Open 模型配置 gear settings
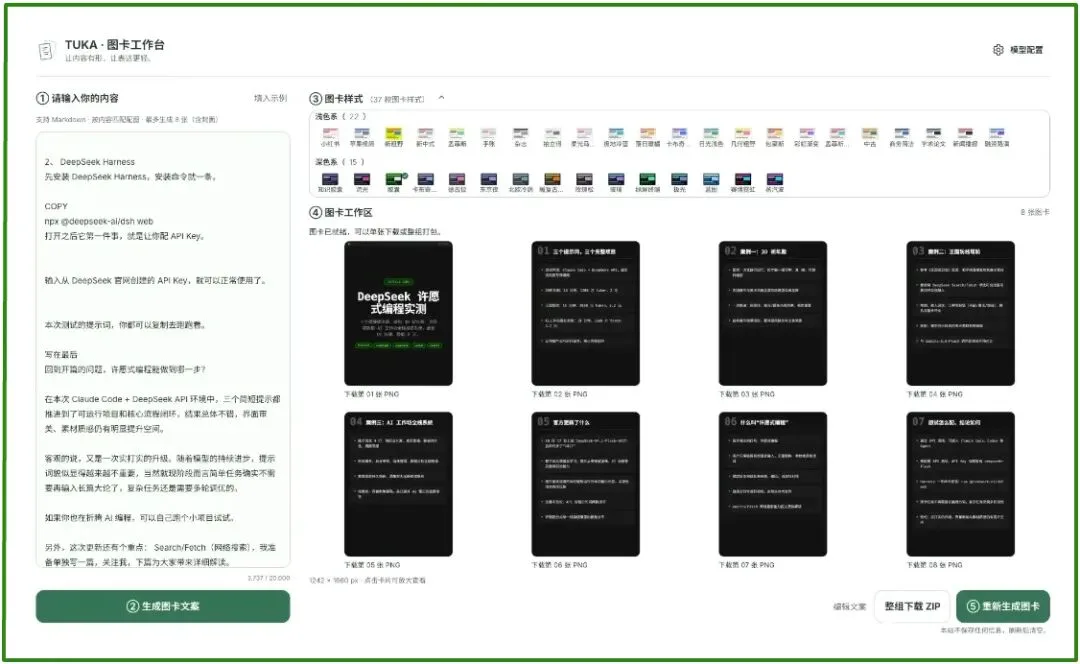This screenshot has width=1080, height=664. click(x=1017, y=50)
